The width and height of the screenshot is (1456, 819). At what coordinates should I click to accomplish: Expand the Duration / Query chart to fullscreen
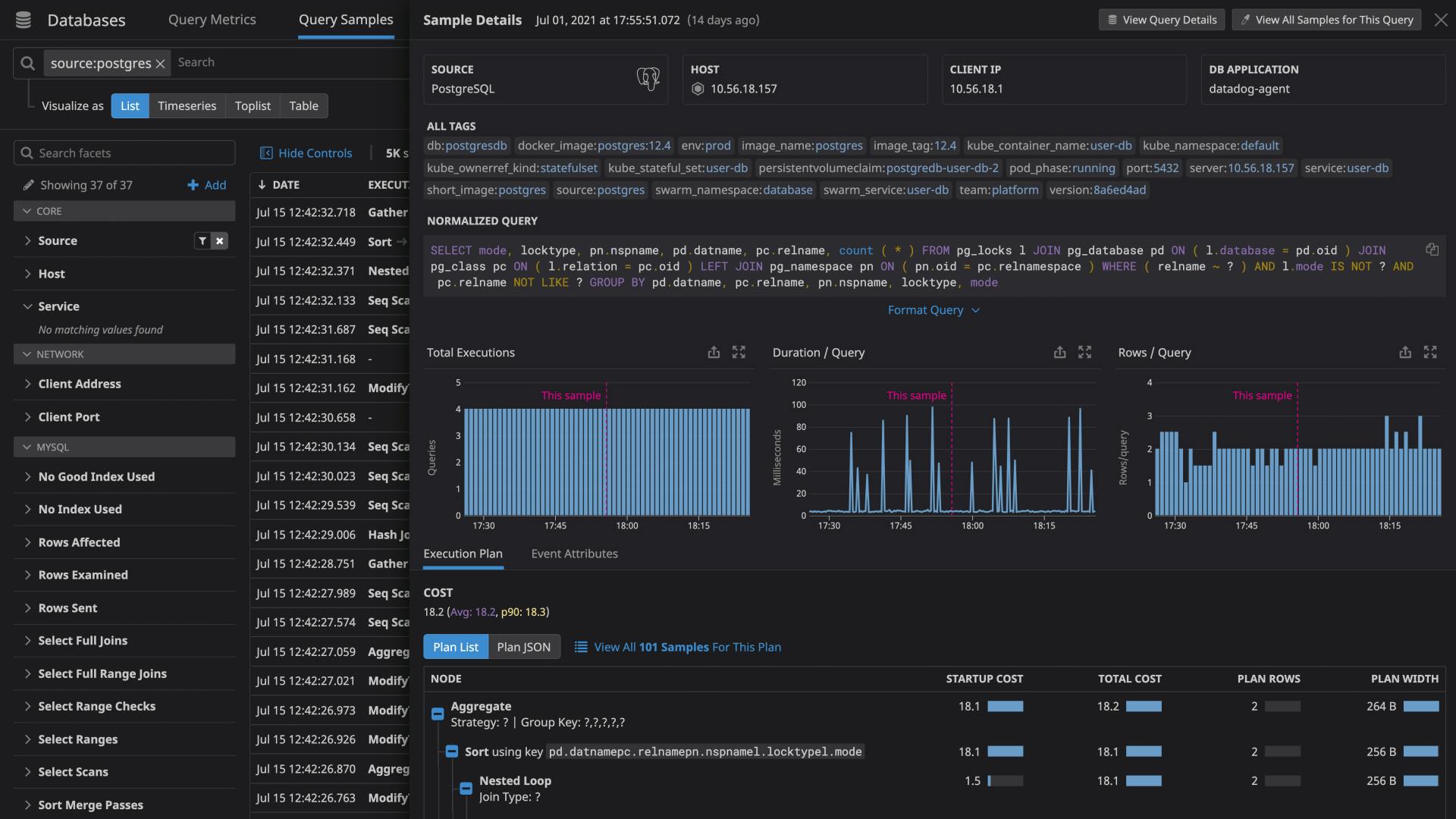point(1084,352)
